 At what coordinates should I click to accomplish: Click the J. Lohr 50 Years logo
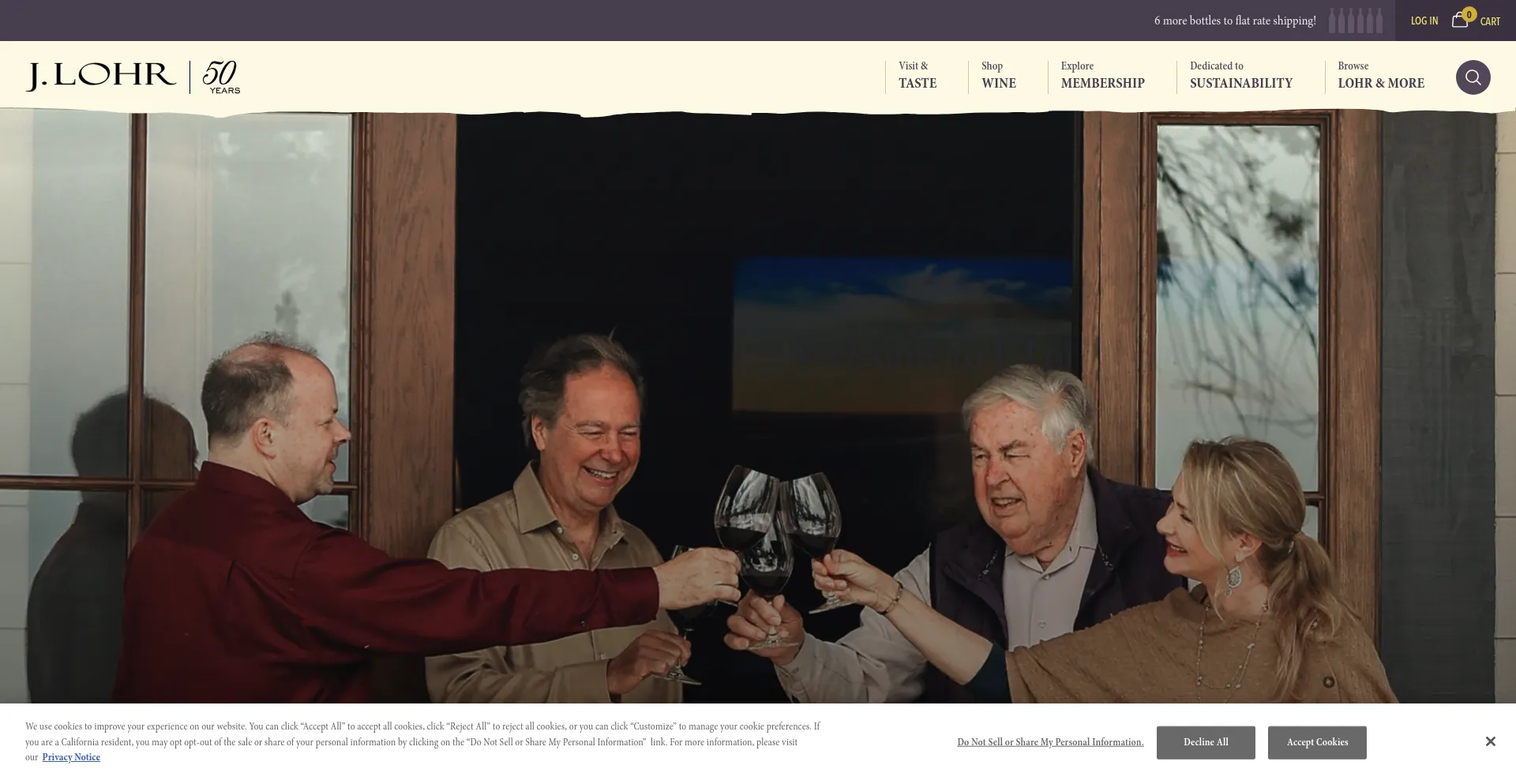pos(133,77)
